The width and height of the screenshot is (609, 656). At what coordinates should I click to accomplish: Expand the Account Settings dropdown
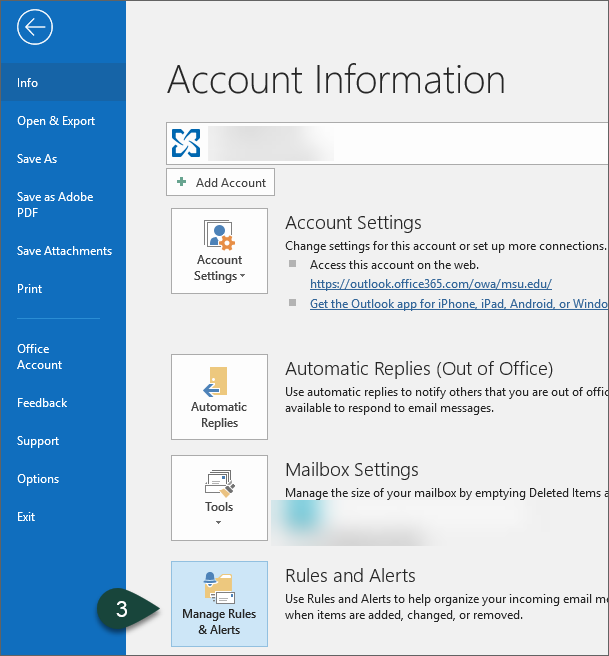pyautogui.click(x=219, y=268)
